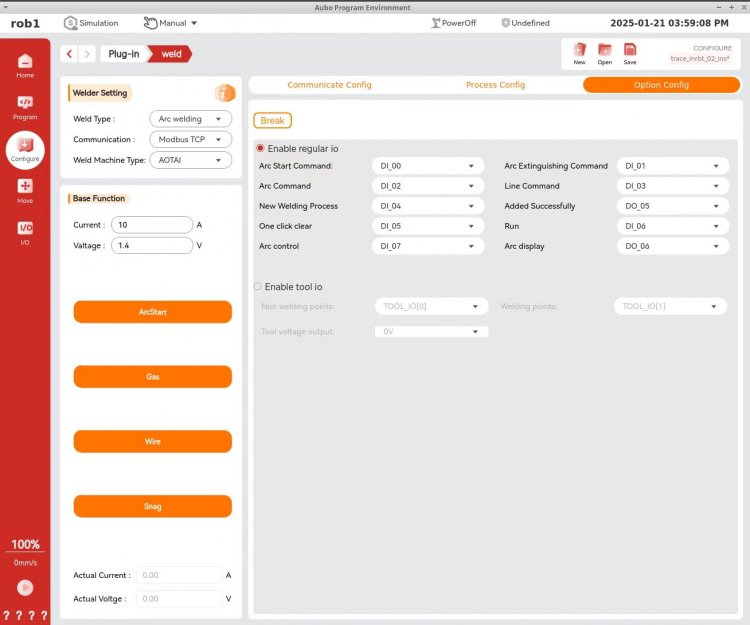
Task: Click the Break button
Action: (x=272, y=121)
